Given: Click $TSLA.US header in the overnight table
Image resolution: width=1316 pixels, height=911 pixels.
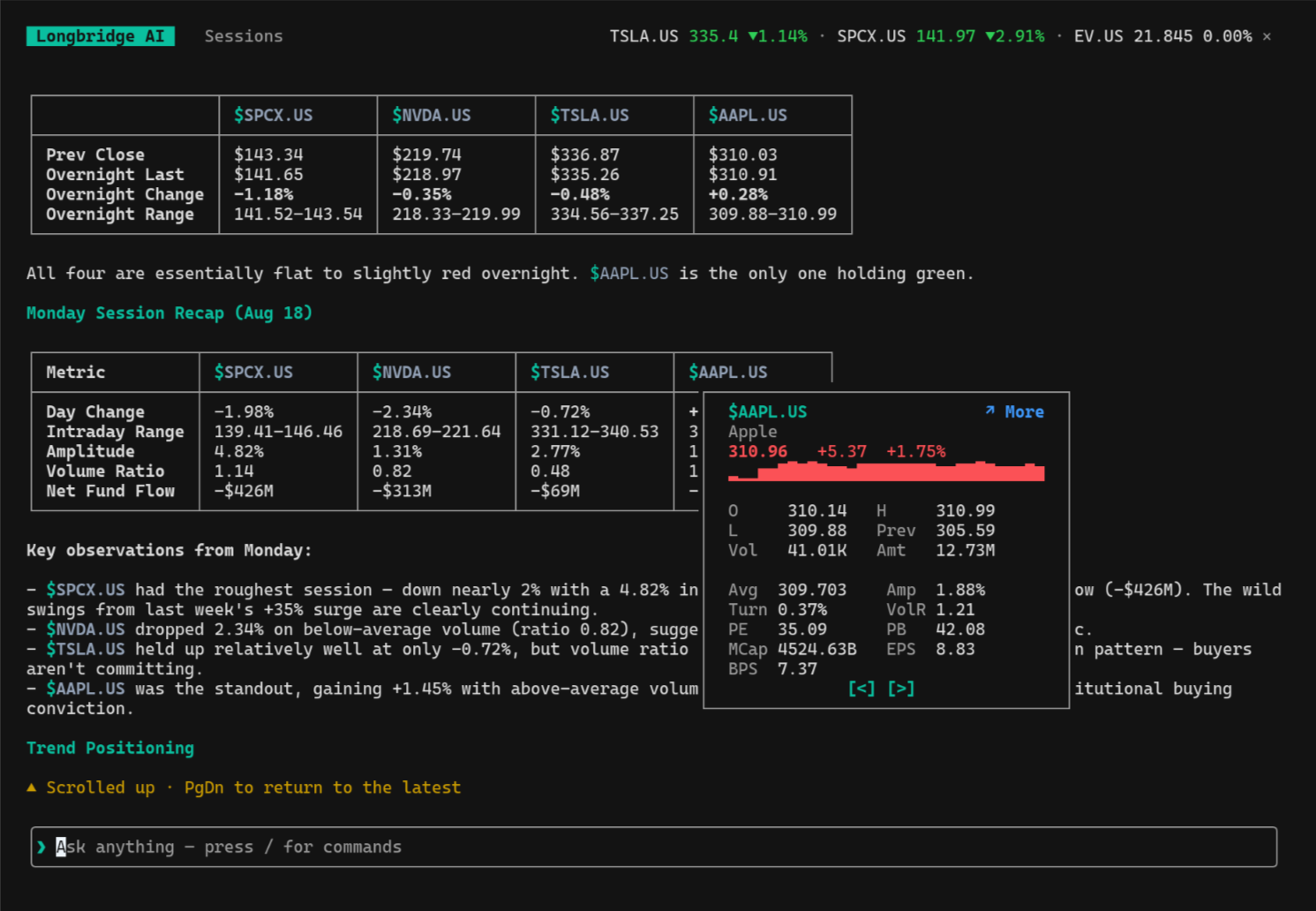Looking at the screenshot, I should [x=590, y=115].
